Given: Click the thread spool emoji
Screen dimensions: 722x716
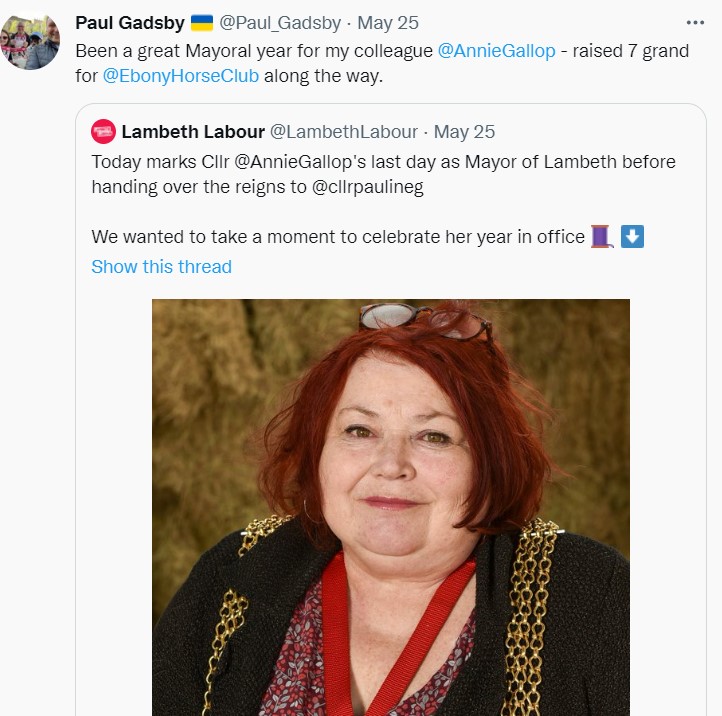Looking at the screenshot, I should (600, 237).
